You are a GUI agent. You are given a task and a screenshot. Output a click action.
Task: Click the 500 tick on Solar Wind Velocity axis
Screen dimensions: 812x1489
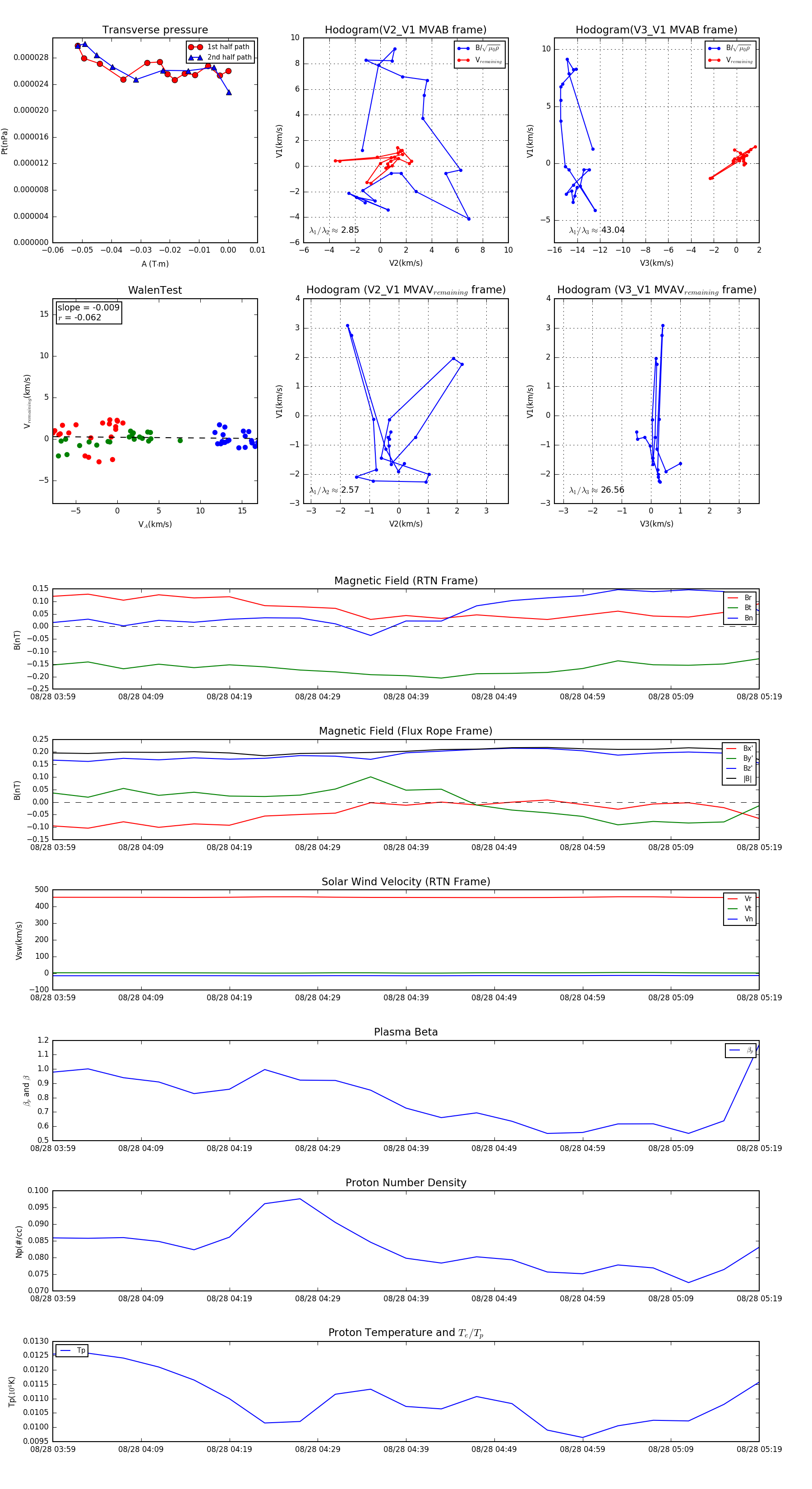point(42,890)
